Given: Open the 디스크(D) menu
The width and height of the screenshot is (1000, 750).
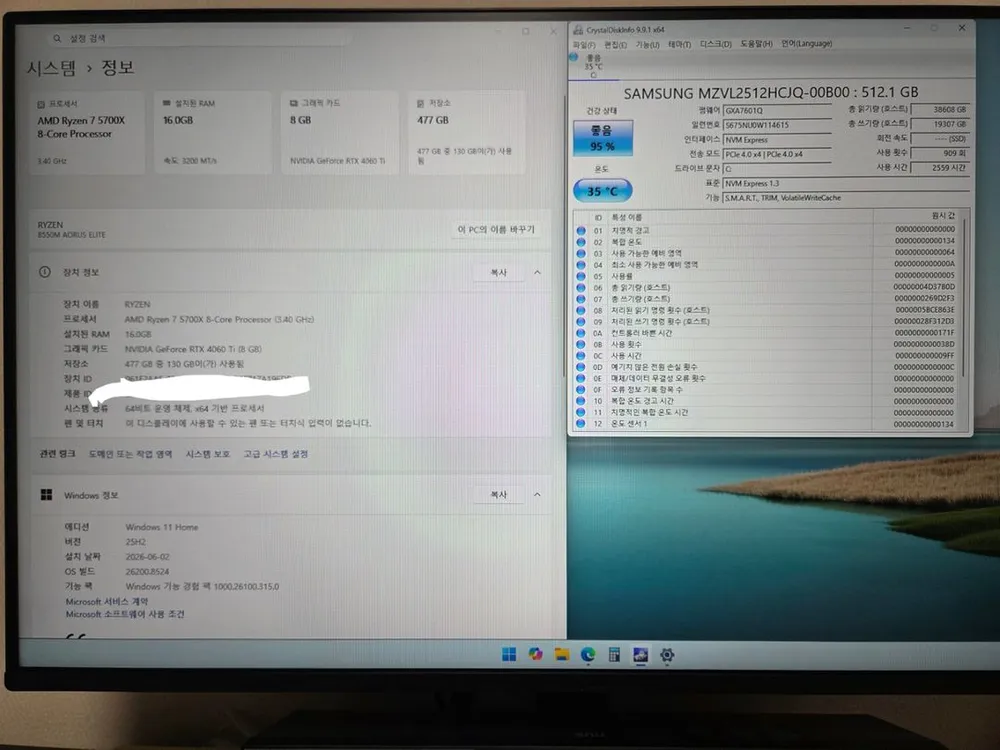Looking at the screenshot, I should click(x=716, y=44).
